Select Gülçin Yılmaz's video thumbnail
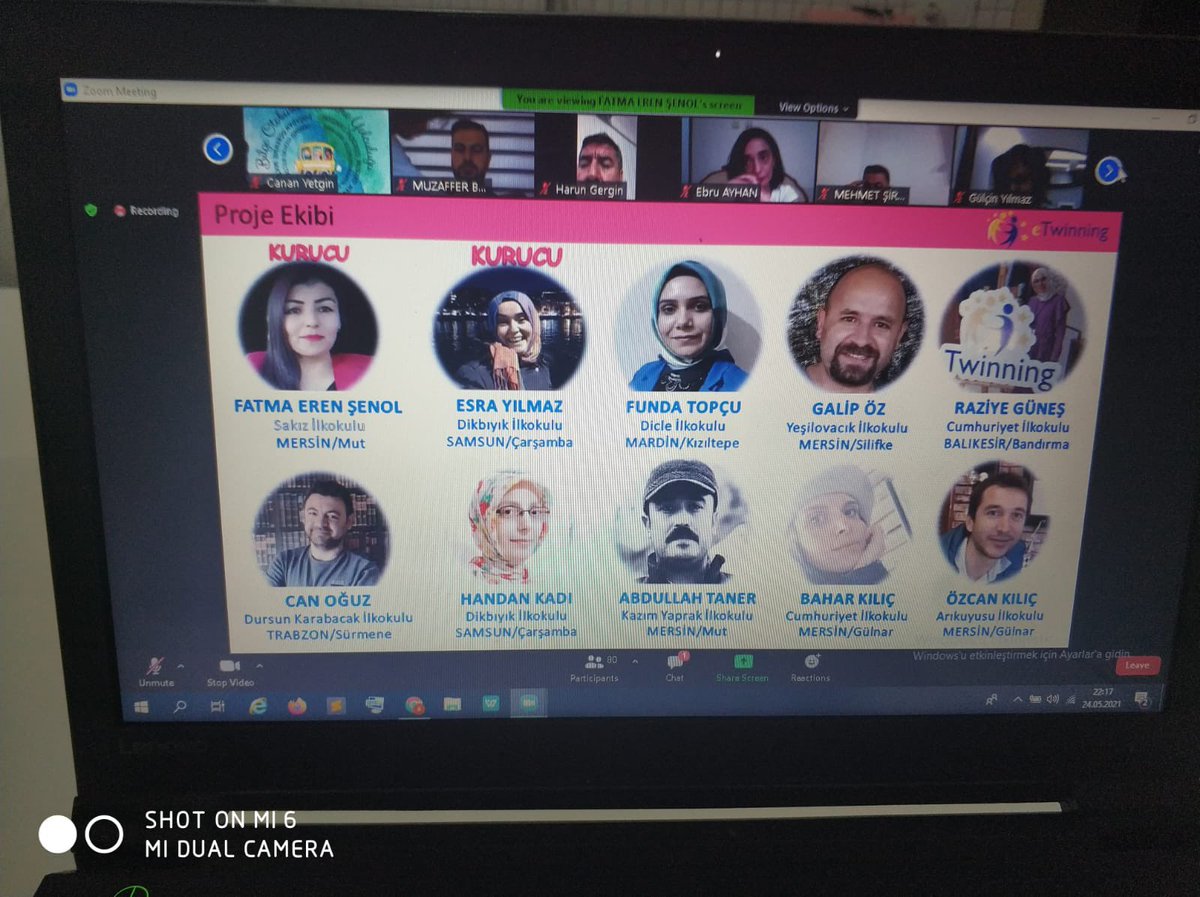1200x897 pixels. [x=1020, y=167]
